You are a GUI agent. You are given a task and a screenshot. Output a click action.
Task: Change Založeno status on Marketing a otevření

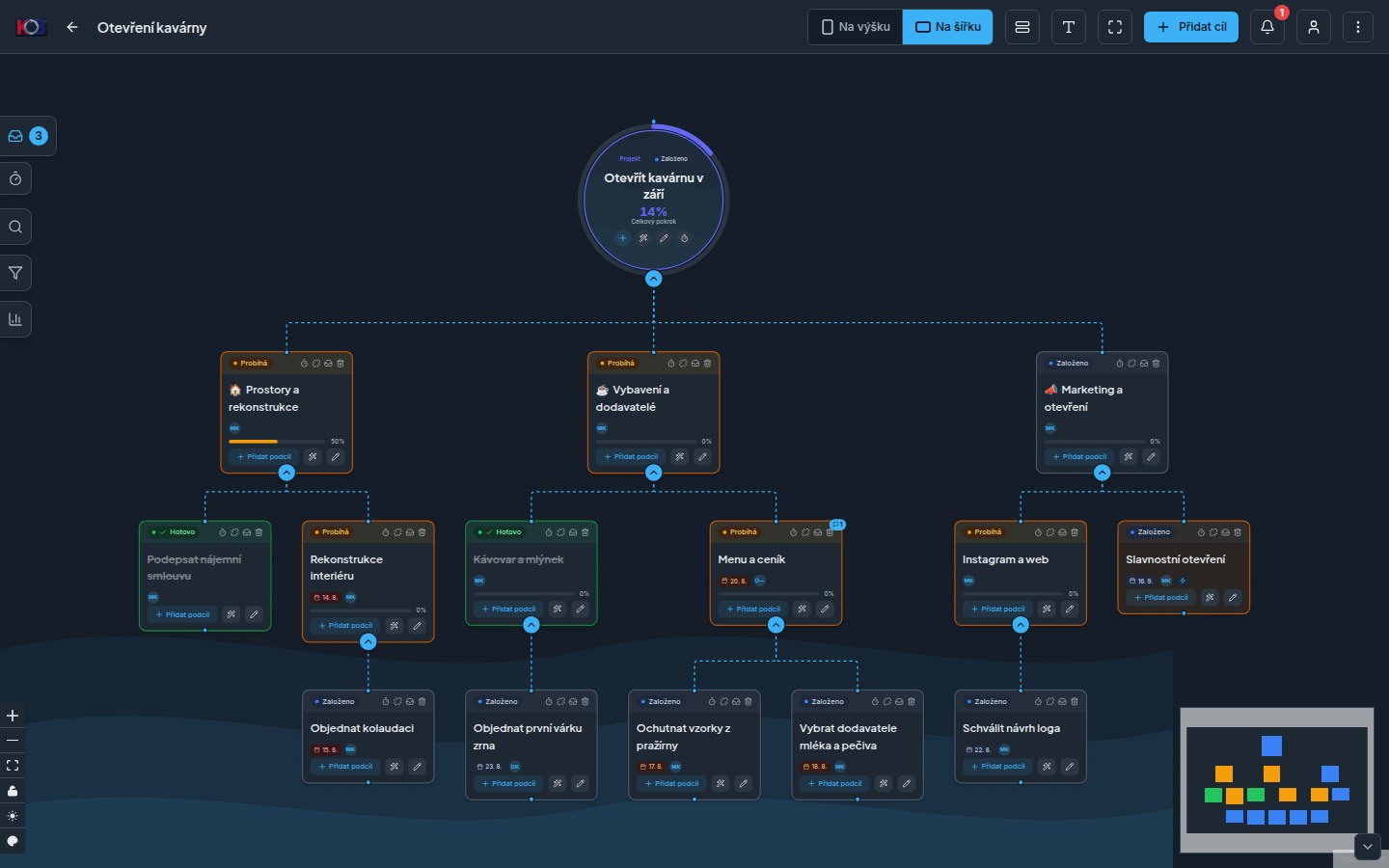tap(1069, 364)
